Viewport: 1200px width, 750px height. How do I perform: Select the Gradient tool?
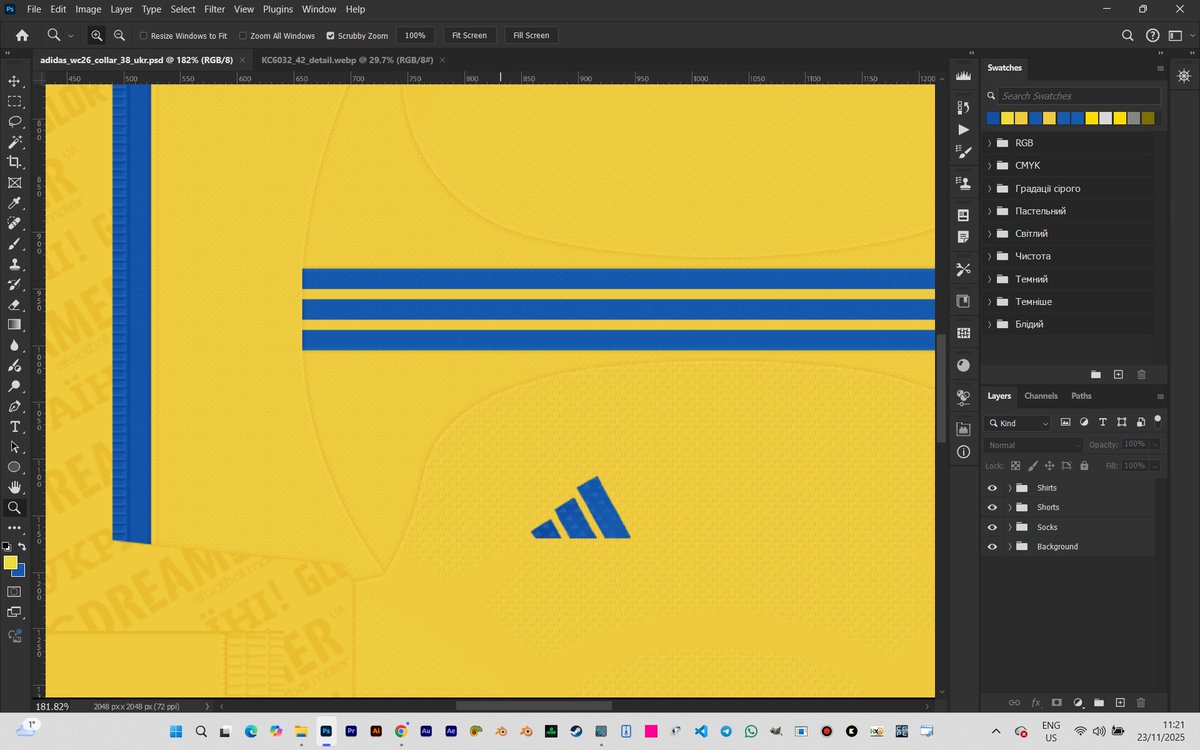pos(14,325)
